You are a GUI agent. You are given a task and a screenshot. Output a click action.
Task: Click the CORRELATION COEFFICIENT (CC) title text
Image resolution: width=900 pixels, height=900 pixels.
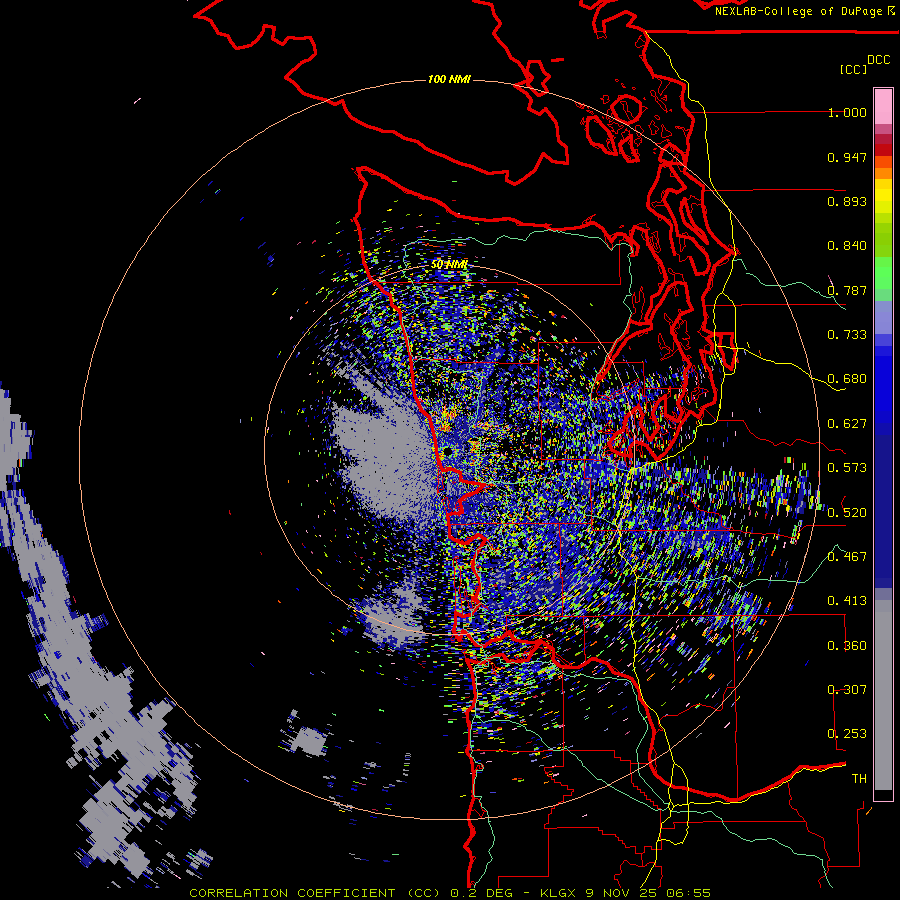point(315,893)
